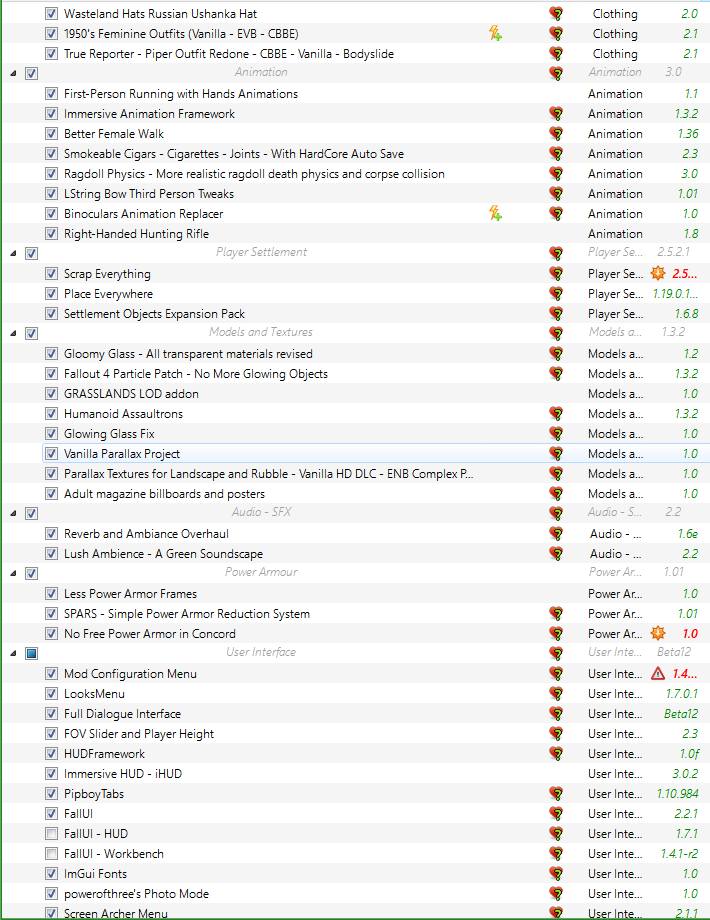Click the endorse heart icon for Better Female Walk
Screen dimensions: 710x920
pos(556,134)
